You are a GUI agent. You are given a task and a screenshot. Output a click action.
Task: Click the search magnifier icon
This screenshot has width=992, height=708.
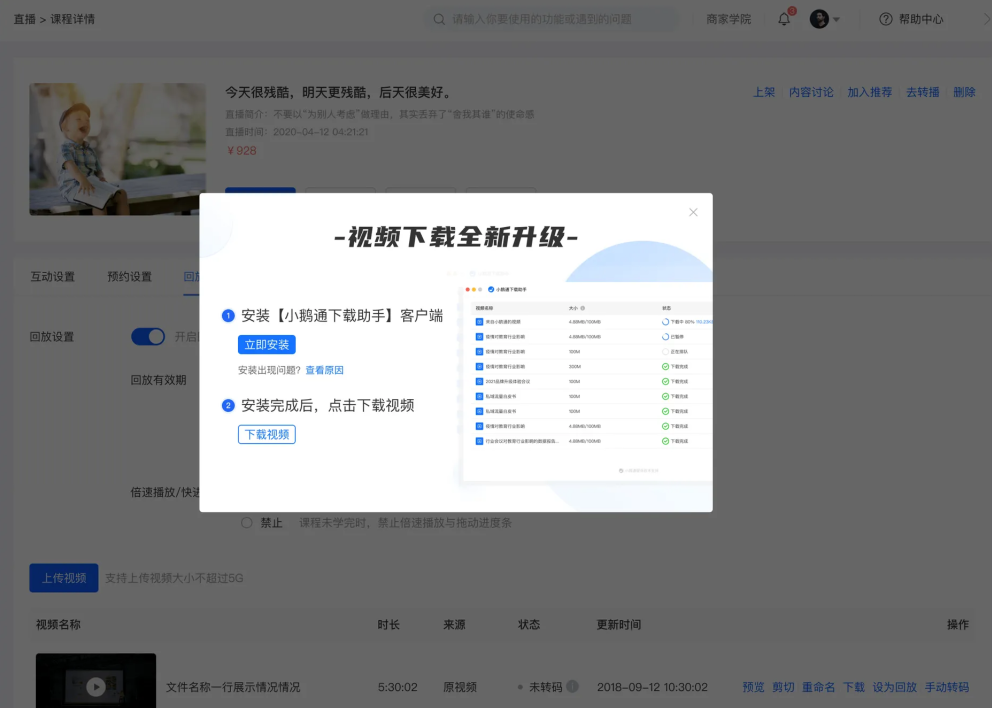click(x=439, y=19)
